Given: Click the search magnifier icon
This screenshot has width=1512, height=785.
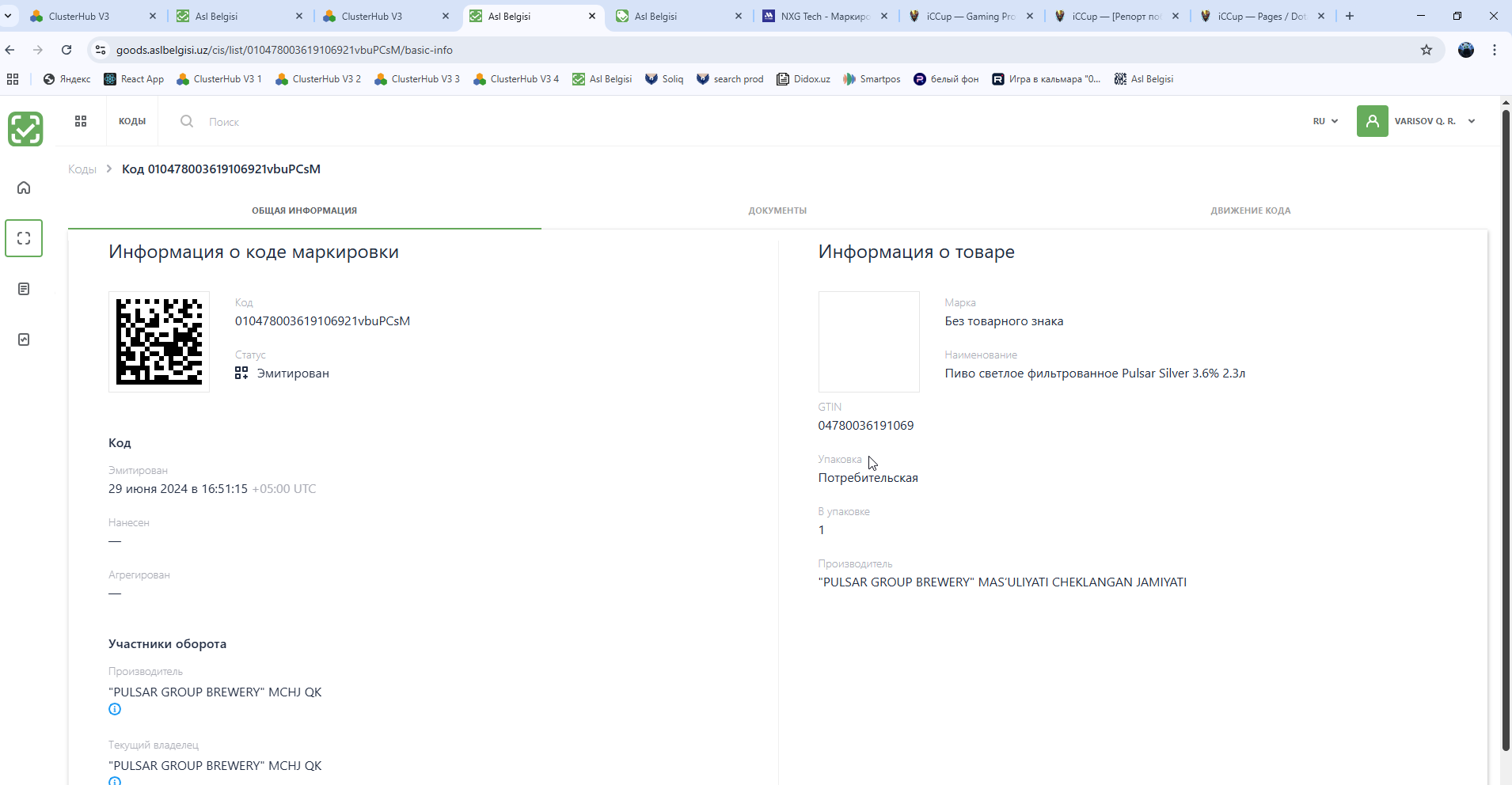Looking at the screenshot, I should [187, 121].
